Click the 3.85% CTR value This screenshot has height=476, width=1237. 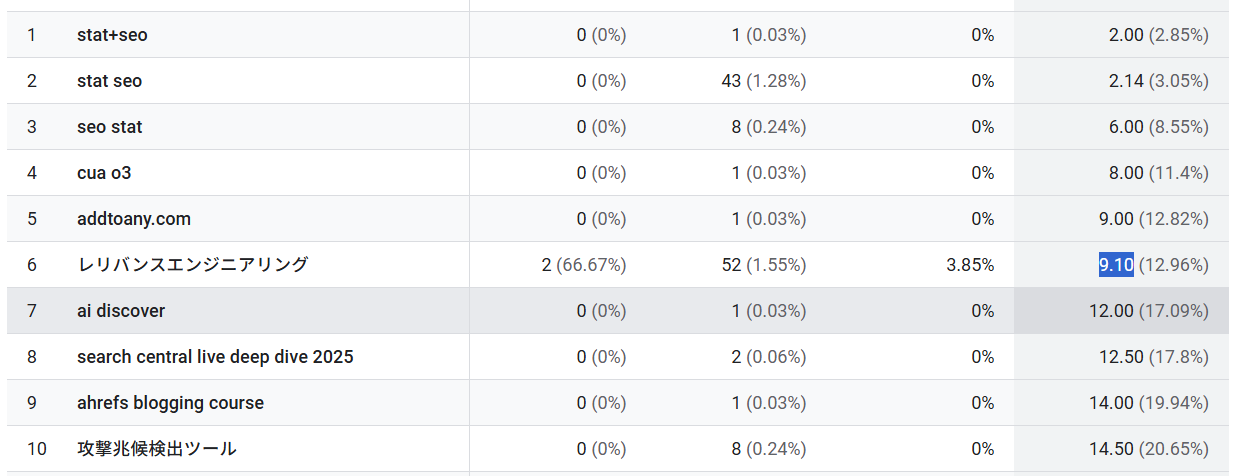(x=970, y=265)
